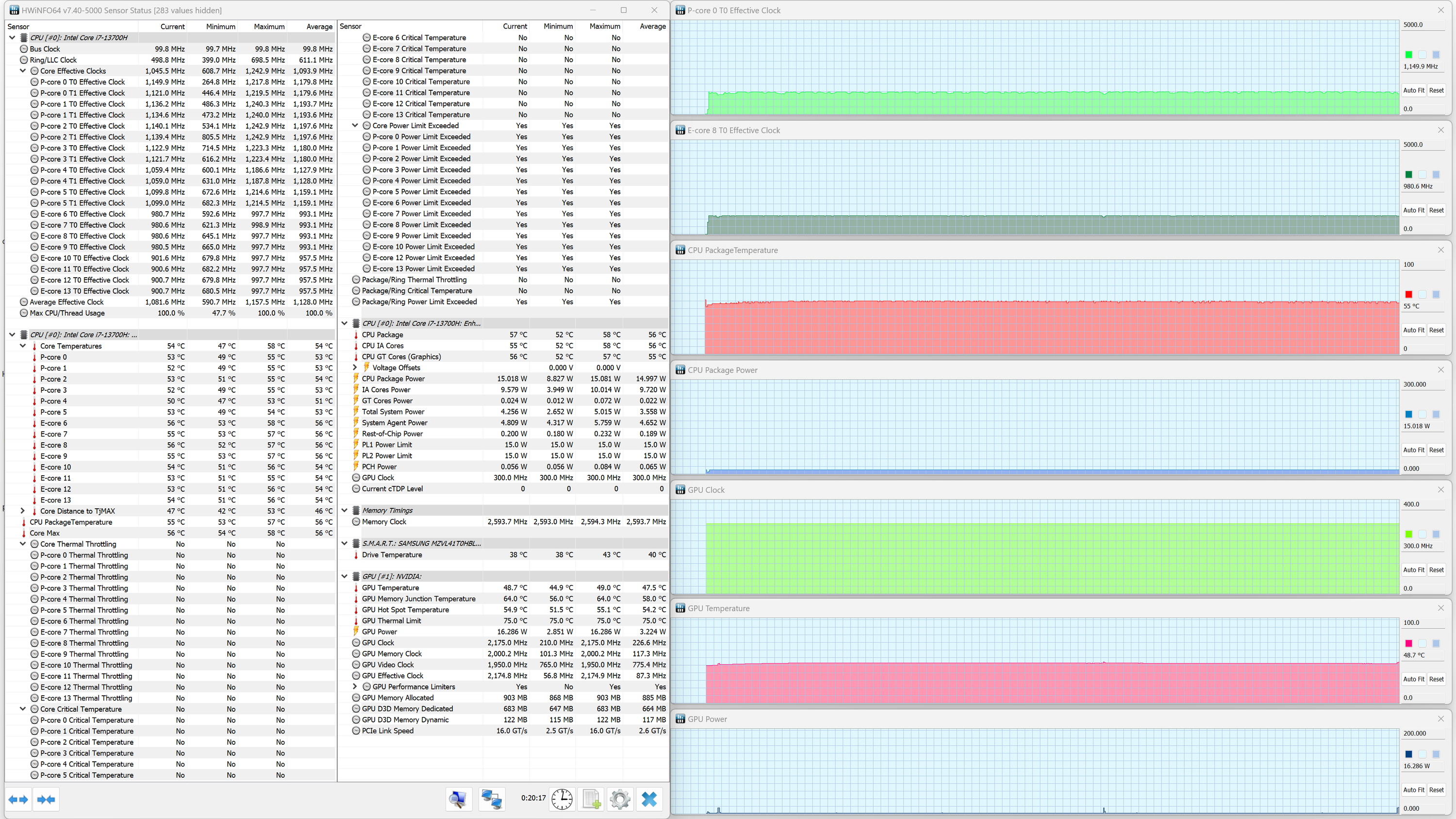1456x819 pixels.
Task: Click the green swatch on P-core 0 graph
Action: pos(1408,55)
